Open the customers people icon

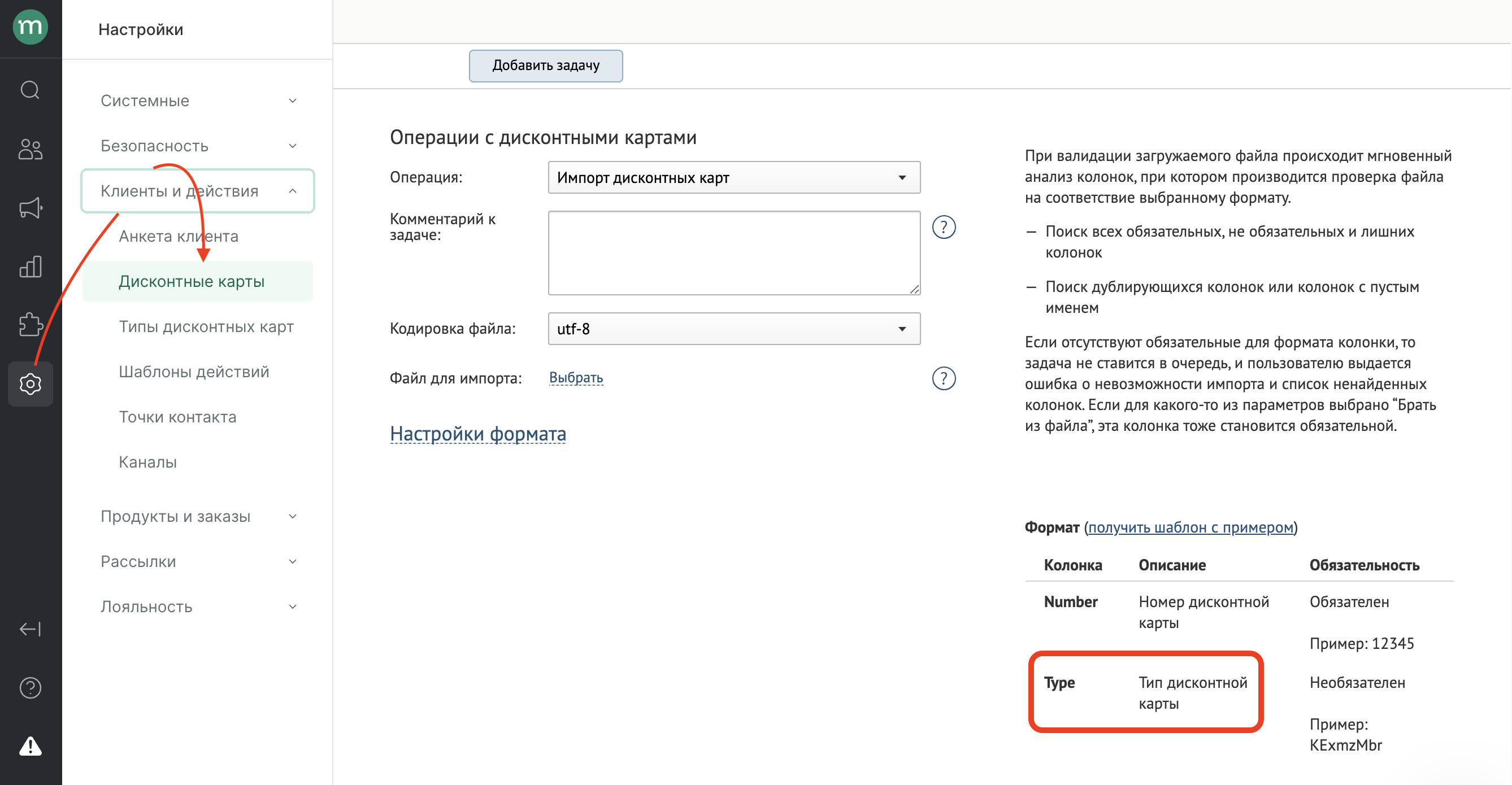[30, 149]
